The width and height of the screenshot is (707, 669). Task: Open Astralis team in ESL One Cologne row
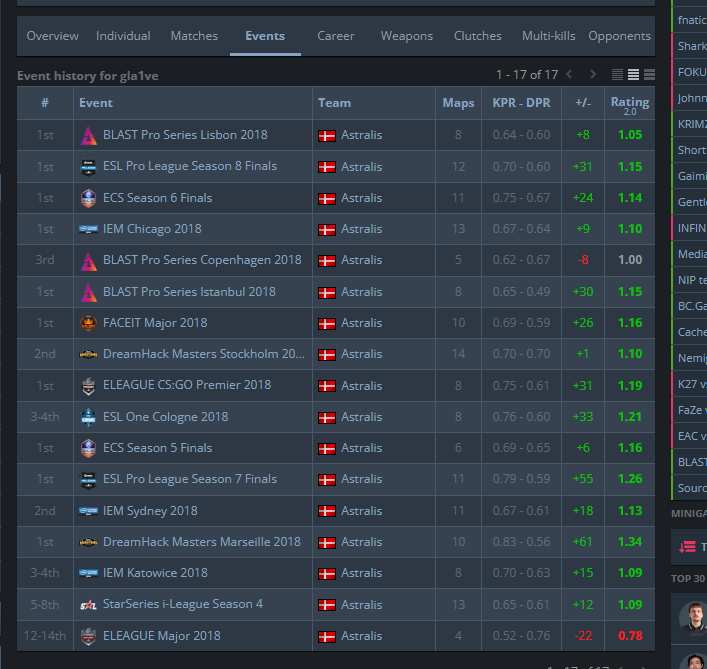[362, 417]
